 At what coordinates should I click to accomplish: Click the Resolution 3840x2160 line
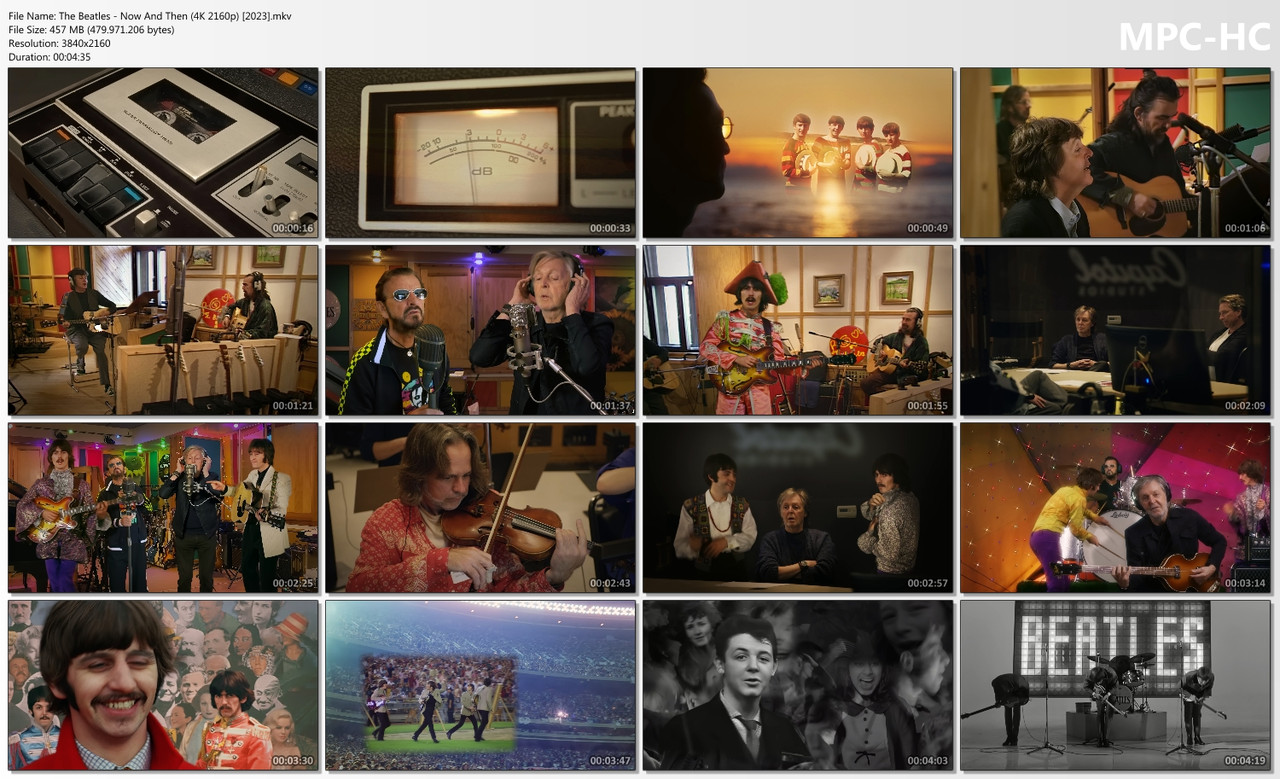pyautogui.click(x=59, y=43)
